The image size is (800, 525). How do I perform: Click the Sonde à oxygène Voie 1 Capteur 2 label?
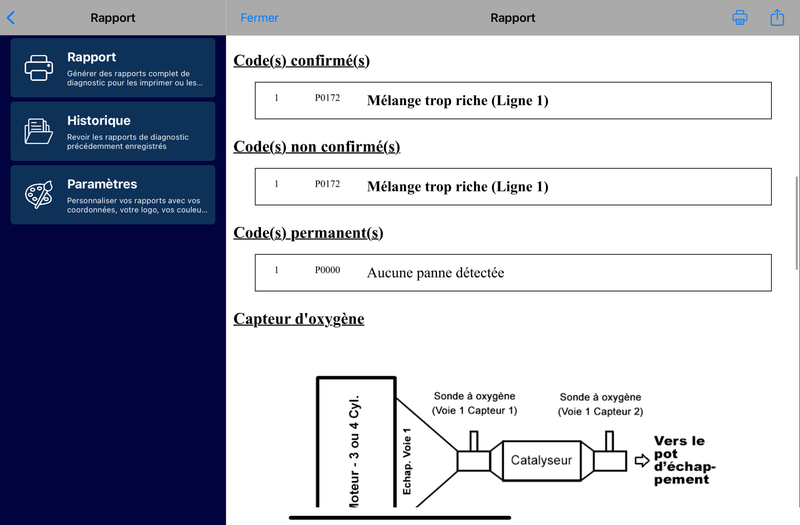[x=601, y=404]
